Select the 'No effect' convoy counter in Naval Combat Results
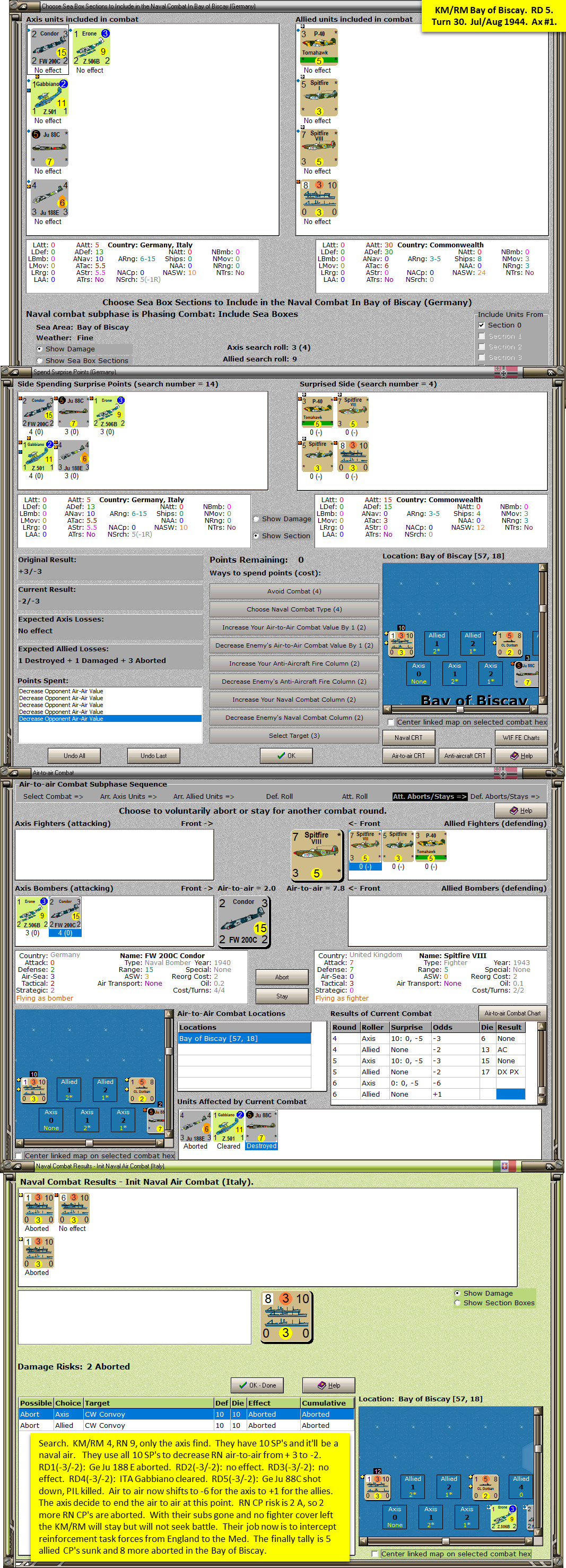The width and height of the screenshot is (566, 1568). coord(74,1208)
